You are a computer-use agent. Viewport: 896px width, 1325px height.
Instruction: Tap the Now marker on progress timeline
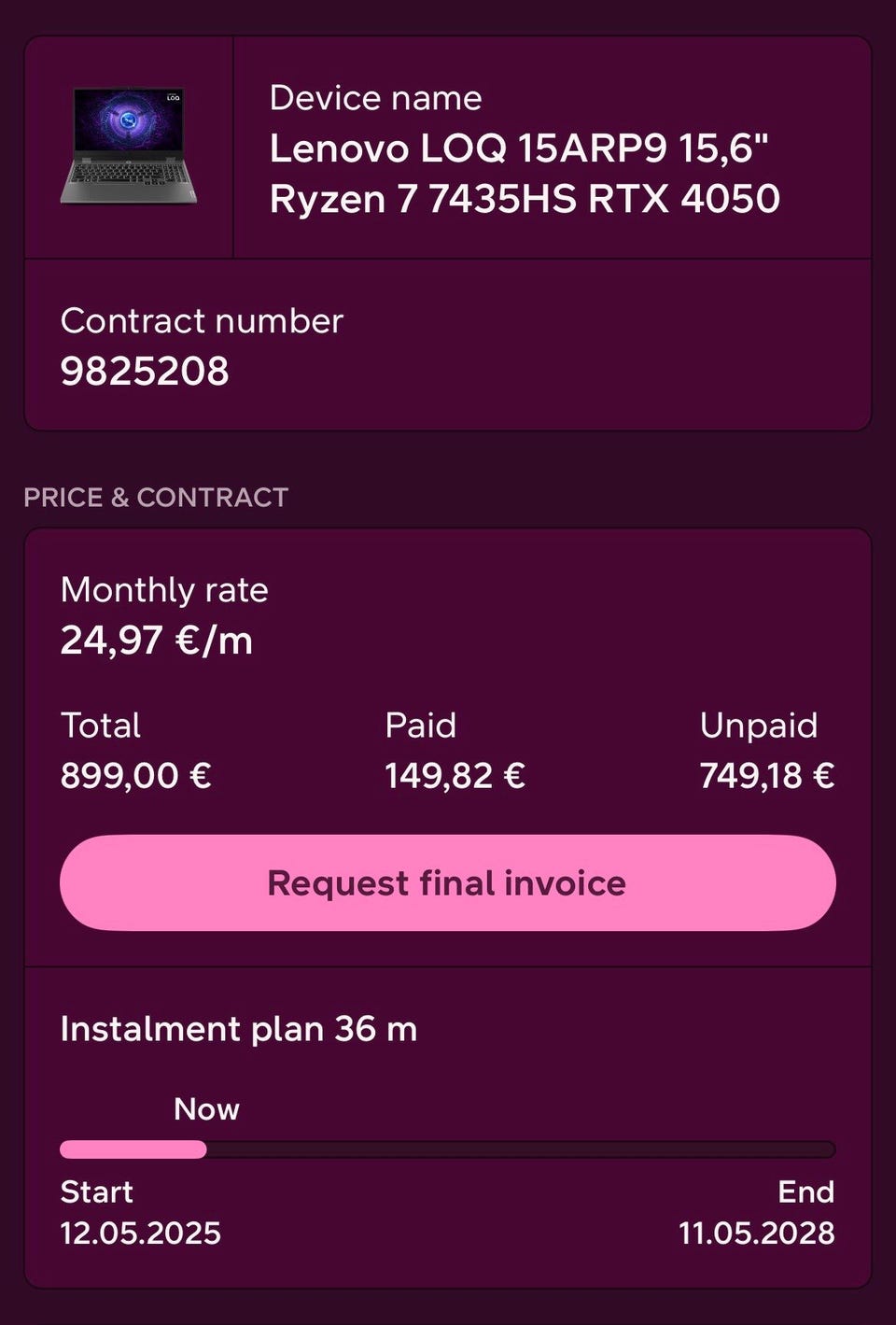[206, 1109]
